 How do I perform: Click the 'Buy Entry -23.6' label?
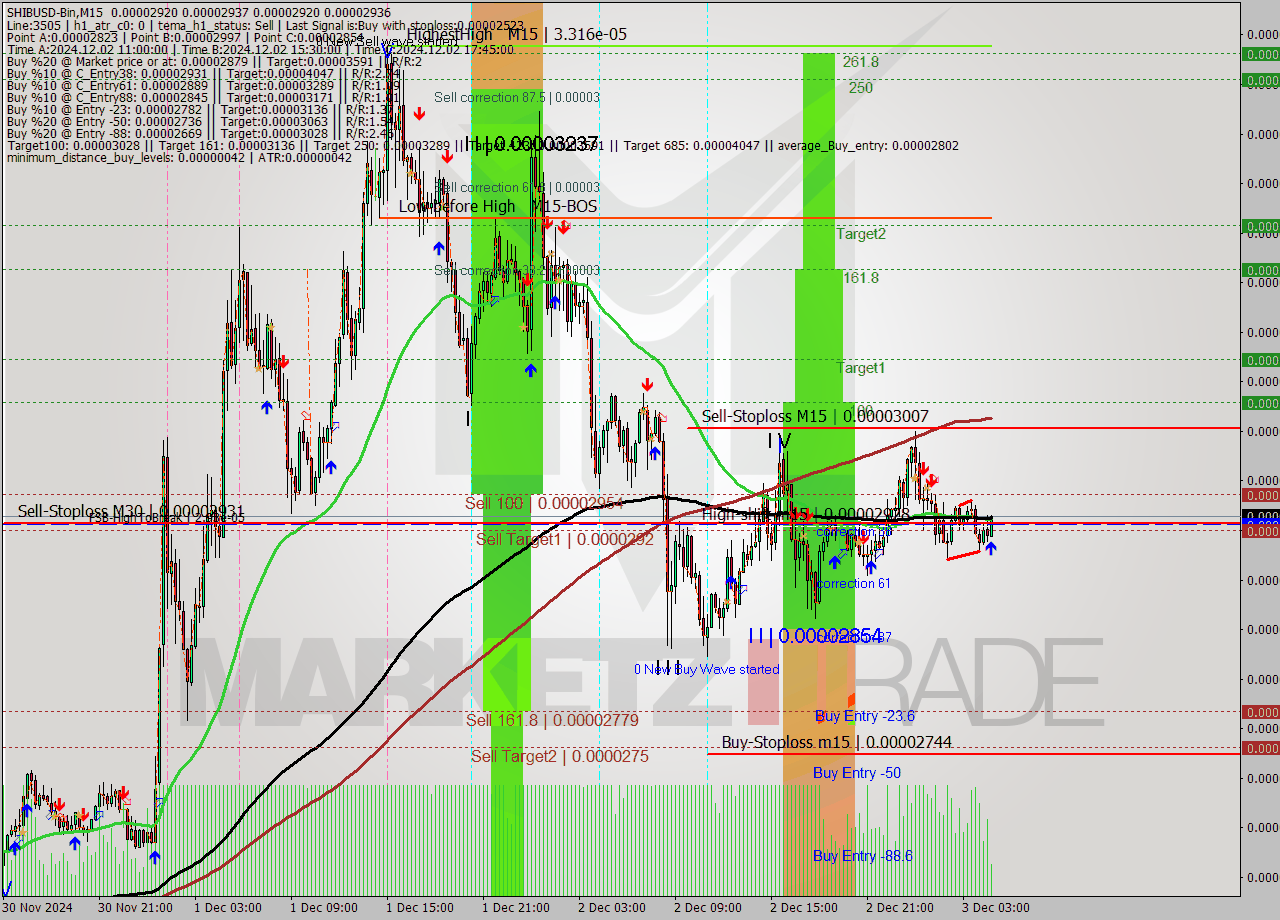pos(864,716)
